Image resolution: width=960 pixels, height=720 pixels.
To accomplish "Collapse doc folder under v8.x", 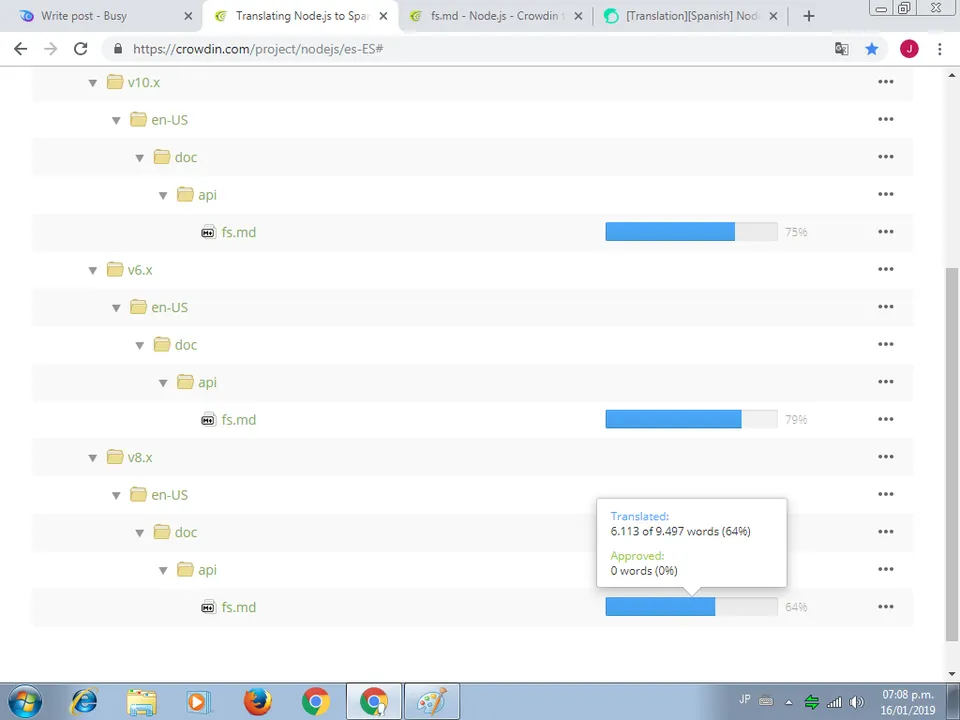I will pos(140,533).
